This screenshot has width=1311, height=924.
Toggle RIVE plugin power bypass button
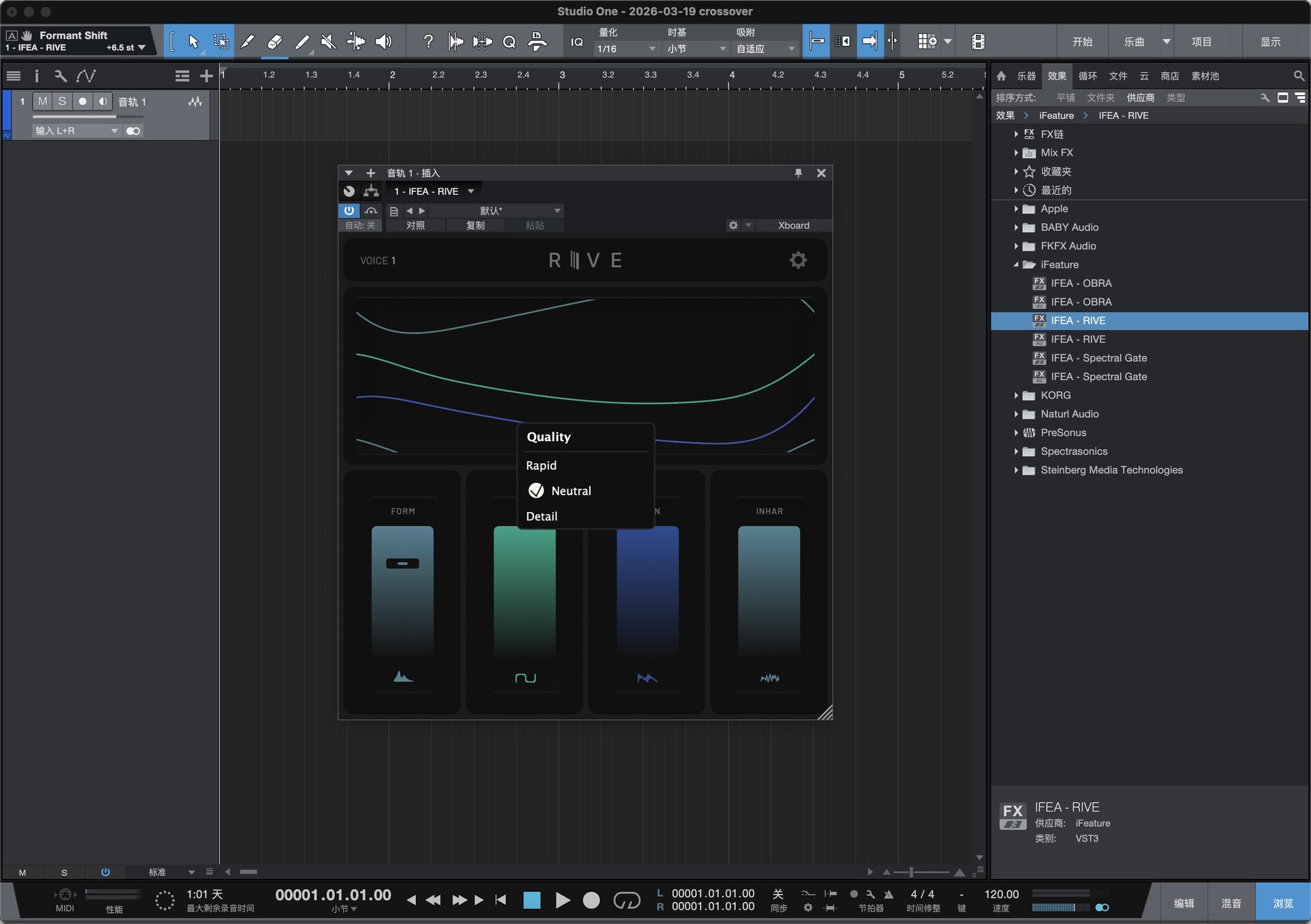click(x=349, y=210)
